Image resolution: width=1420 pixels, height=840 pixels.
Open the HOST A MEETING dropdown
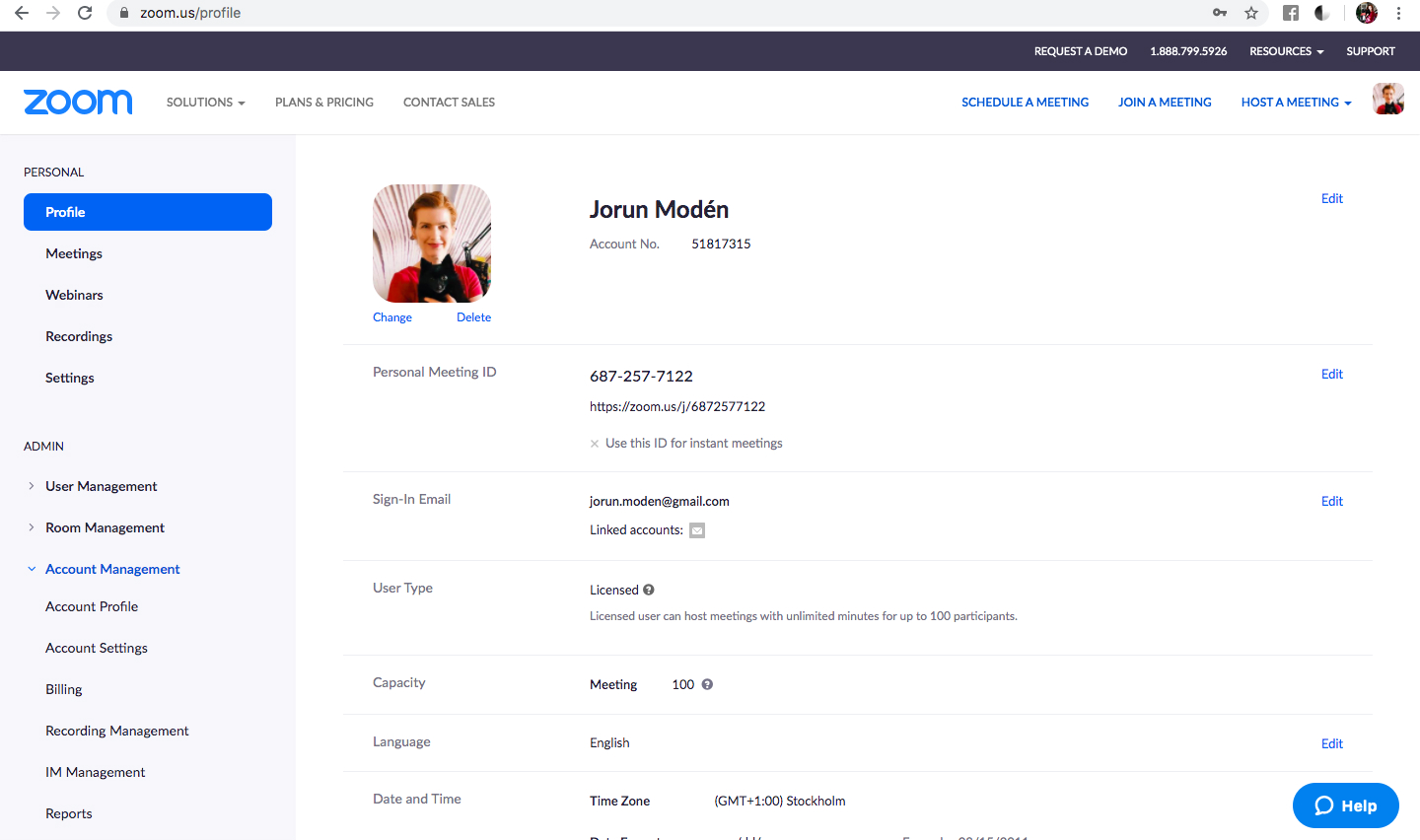1296,103
